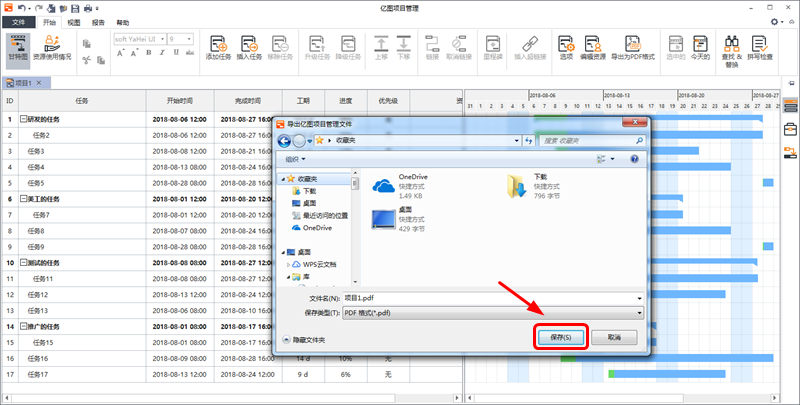Switch to the 报告 ribbon tab
800x405 pixels.
pos(98,22)
